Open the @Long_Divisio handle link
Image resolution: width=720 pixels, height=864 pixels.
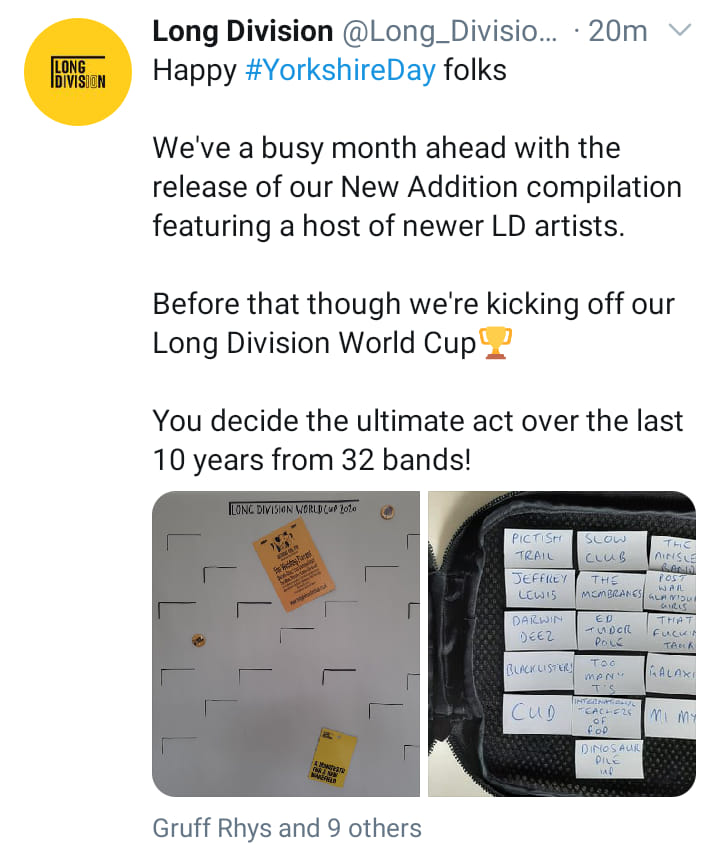click(x=452, y=31)
